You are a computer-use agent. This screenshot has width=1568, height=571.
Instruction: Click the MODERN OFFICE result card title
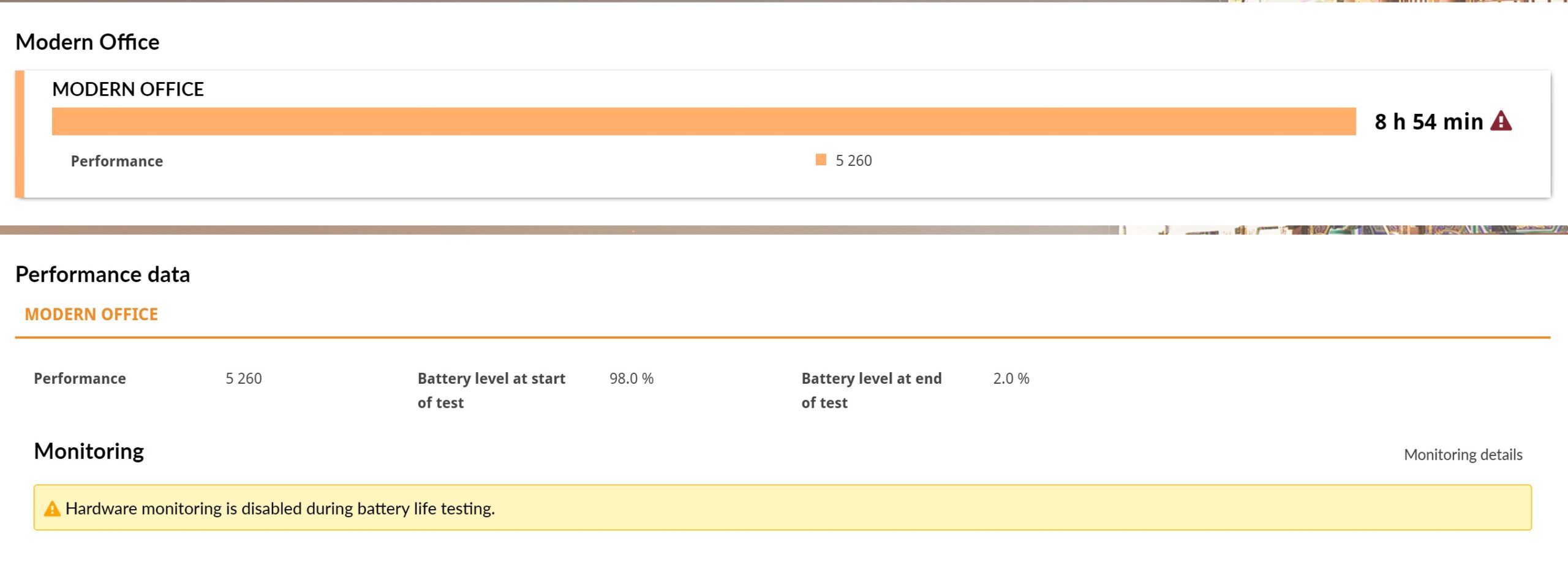tap(128, 89)
